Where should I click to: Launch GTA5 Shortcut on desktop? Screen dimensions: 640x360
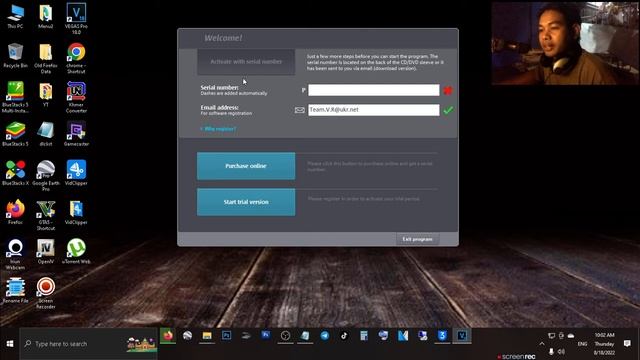[45, 215]
